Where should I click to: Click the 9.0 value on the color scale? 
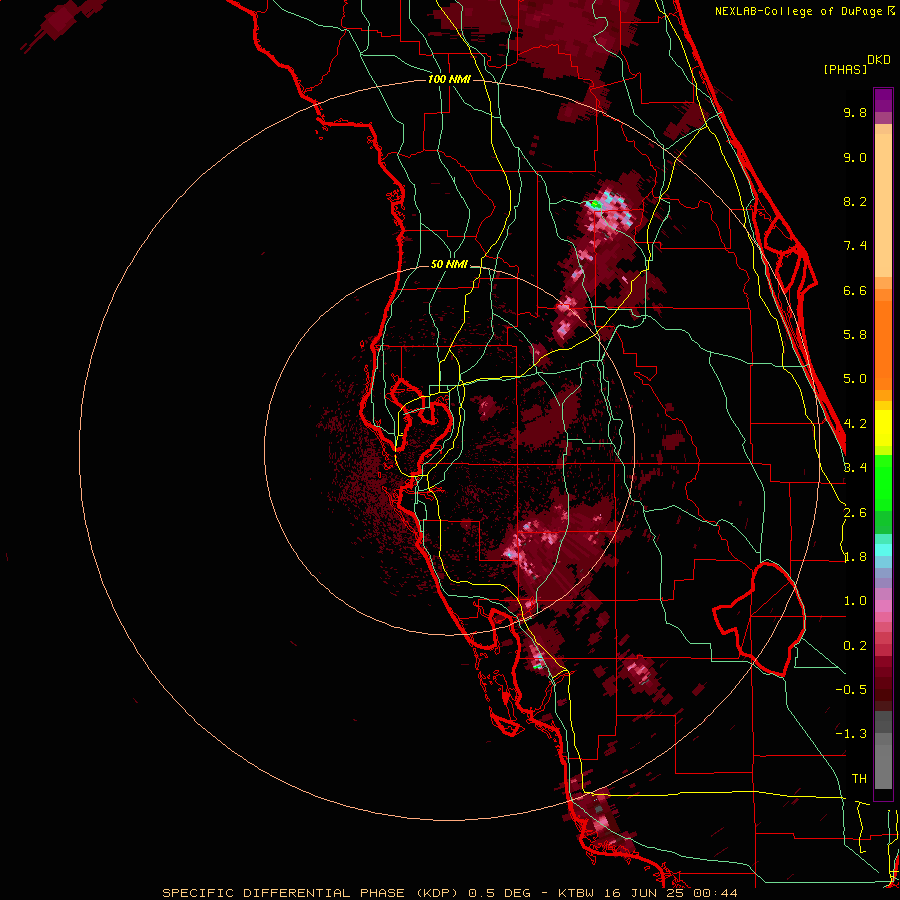point(855,157)
